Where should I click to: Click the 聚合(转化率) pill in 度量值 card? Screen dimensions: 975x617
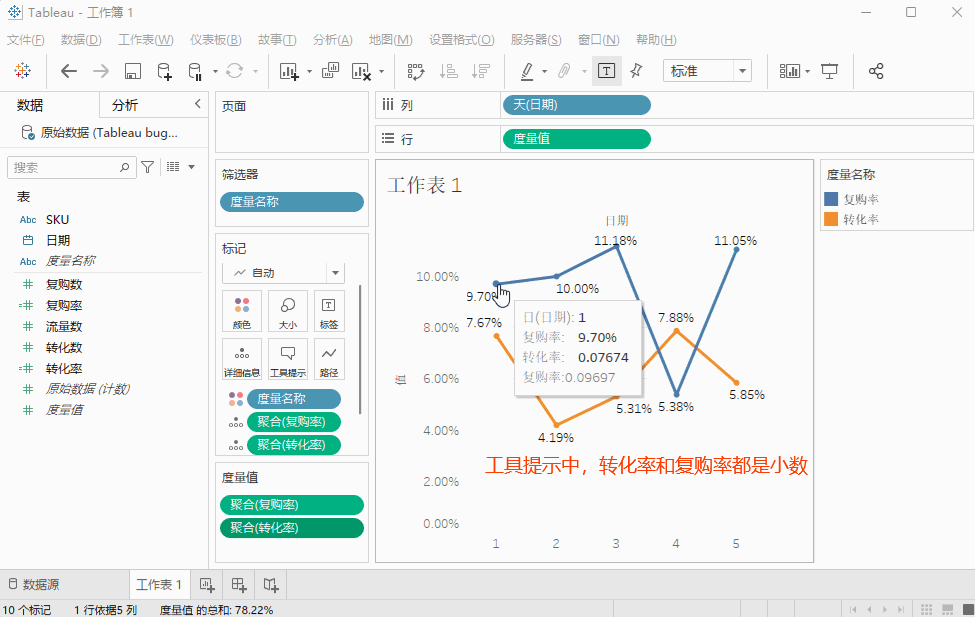(x=292, y=528)
